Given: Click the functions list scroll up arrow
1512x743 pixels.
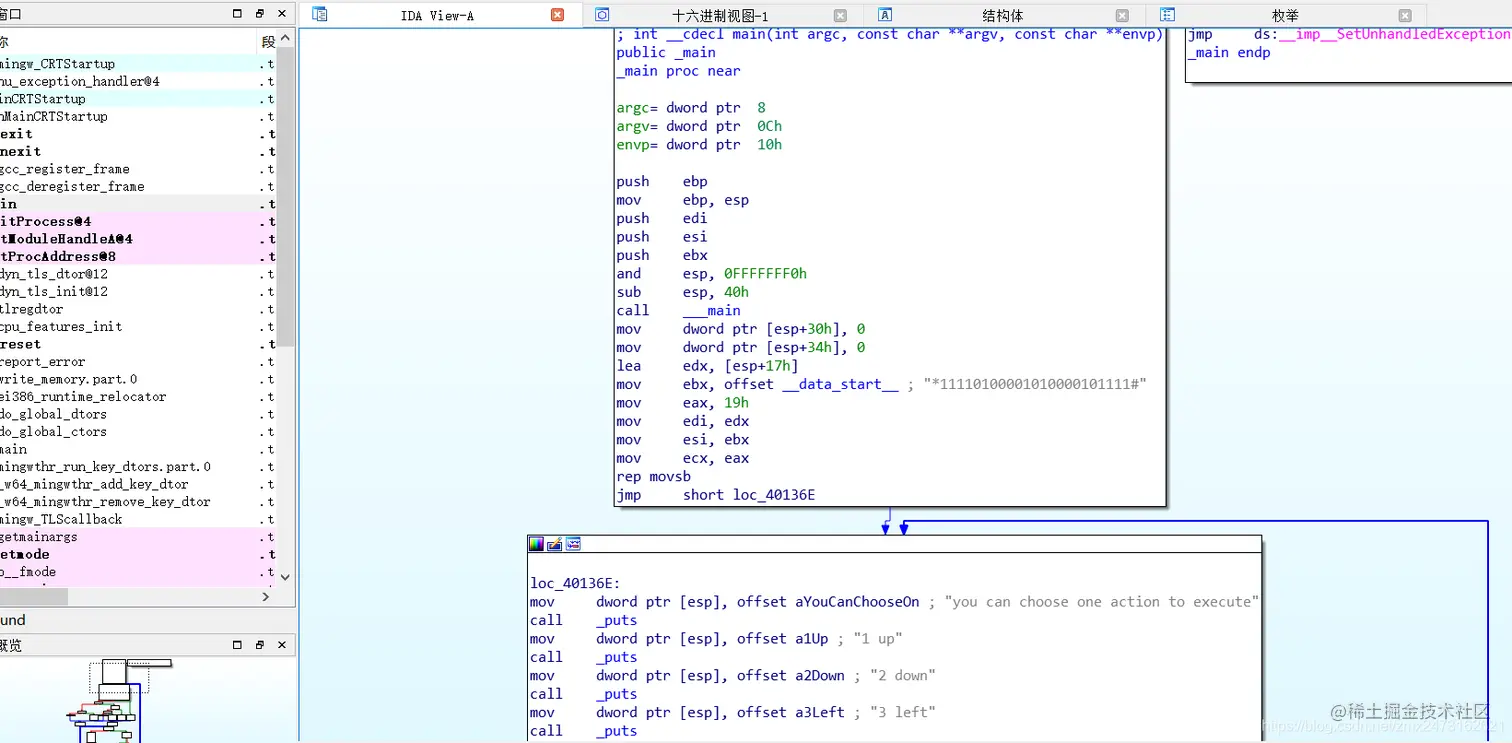Looking at the screenshot, I should (x=286, y=38).
